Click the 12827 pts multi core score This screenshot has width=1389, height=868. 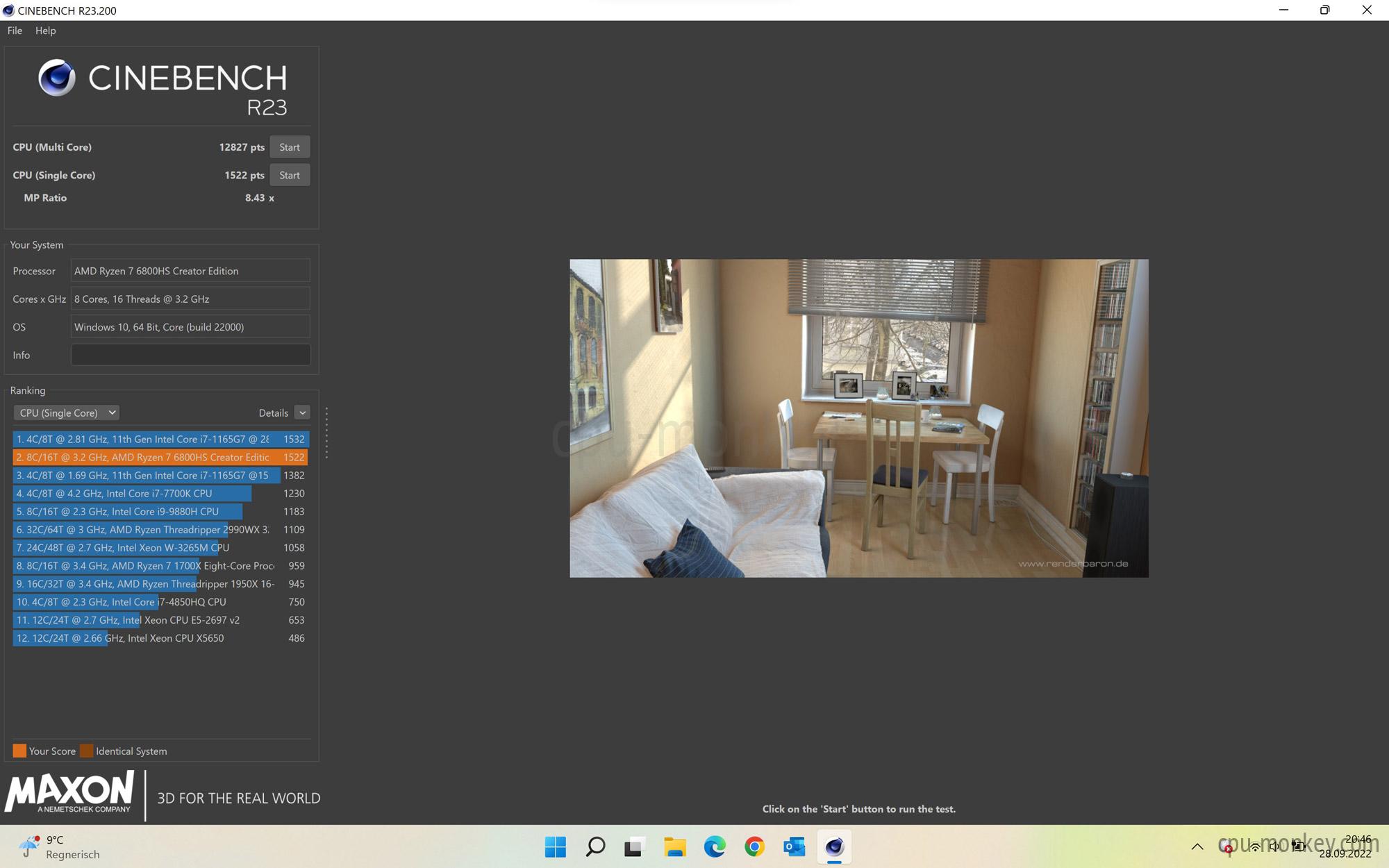(242, 147)
